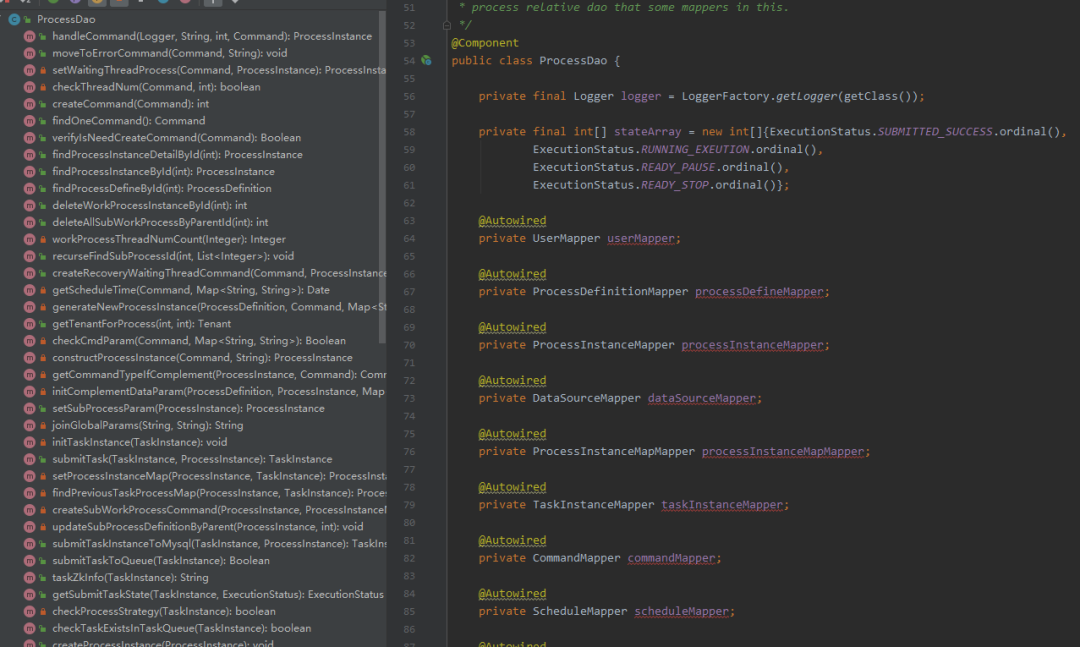Click the taskInstanceMapper field name
This screenshot has height=647, width=1080.
coord(722,504)
